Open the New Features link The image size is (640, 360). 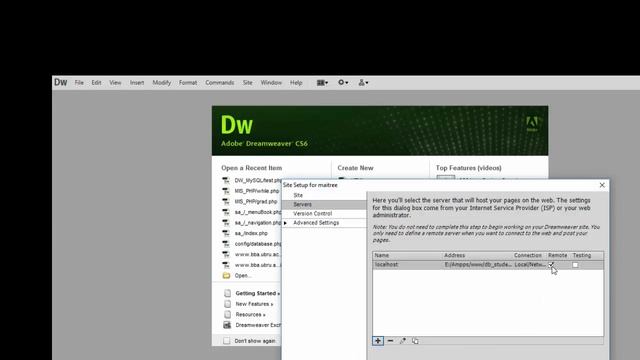[254, 304]
